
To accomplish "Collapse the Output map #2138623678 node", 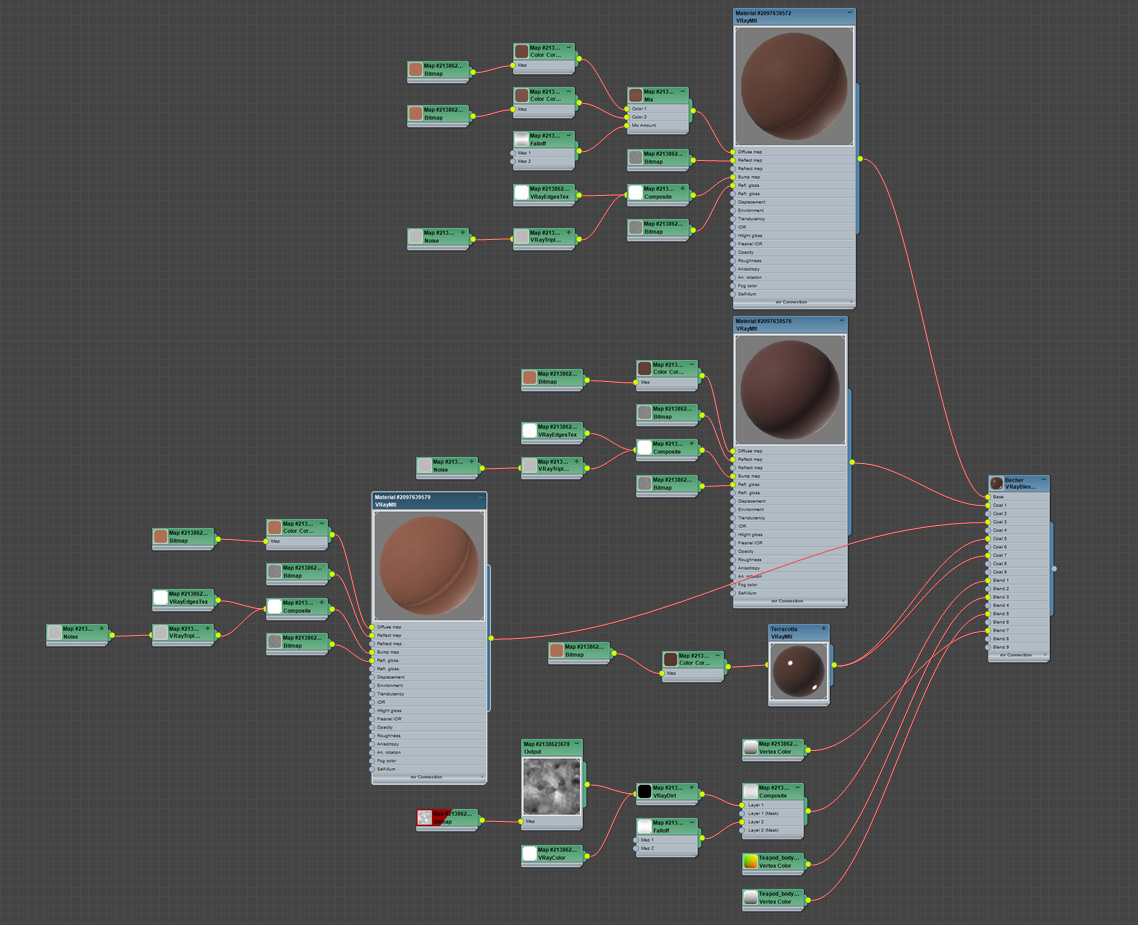I will tap(576, 744).
